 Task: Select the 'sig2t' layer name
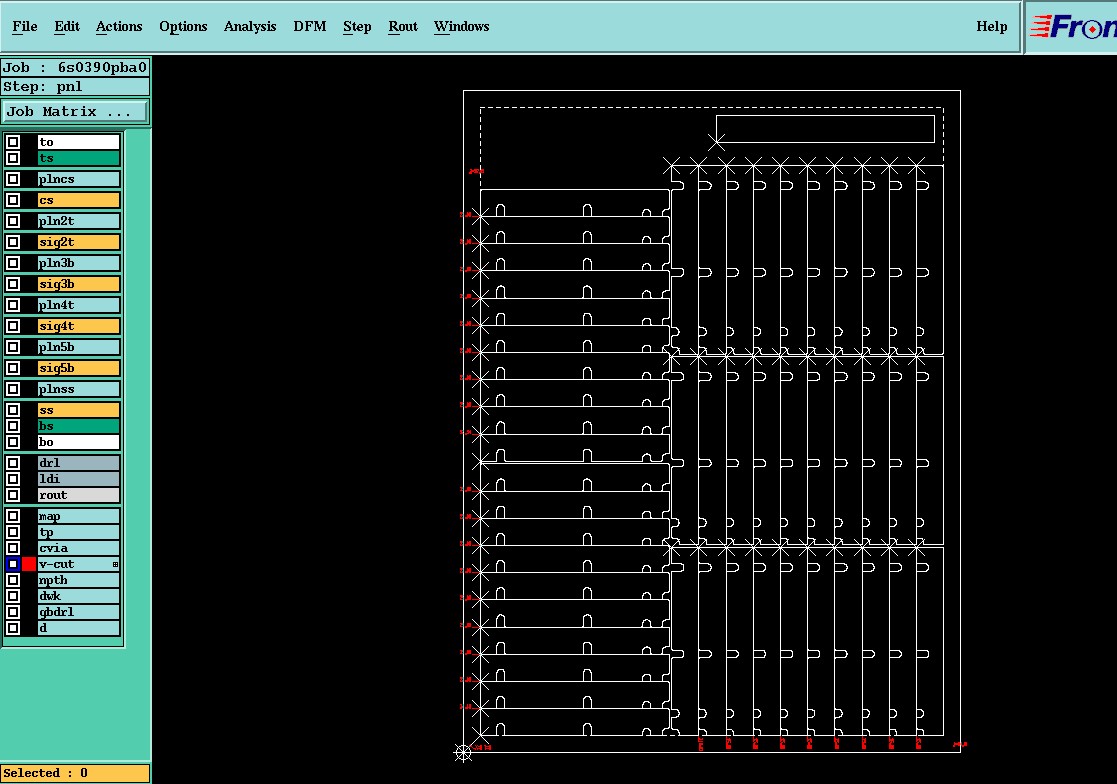(x=78, y=242)
